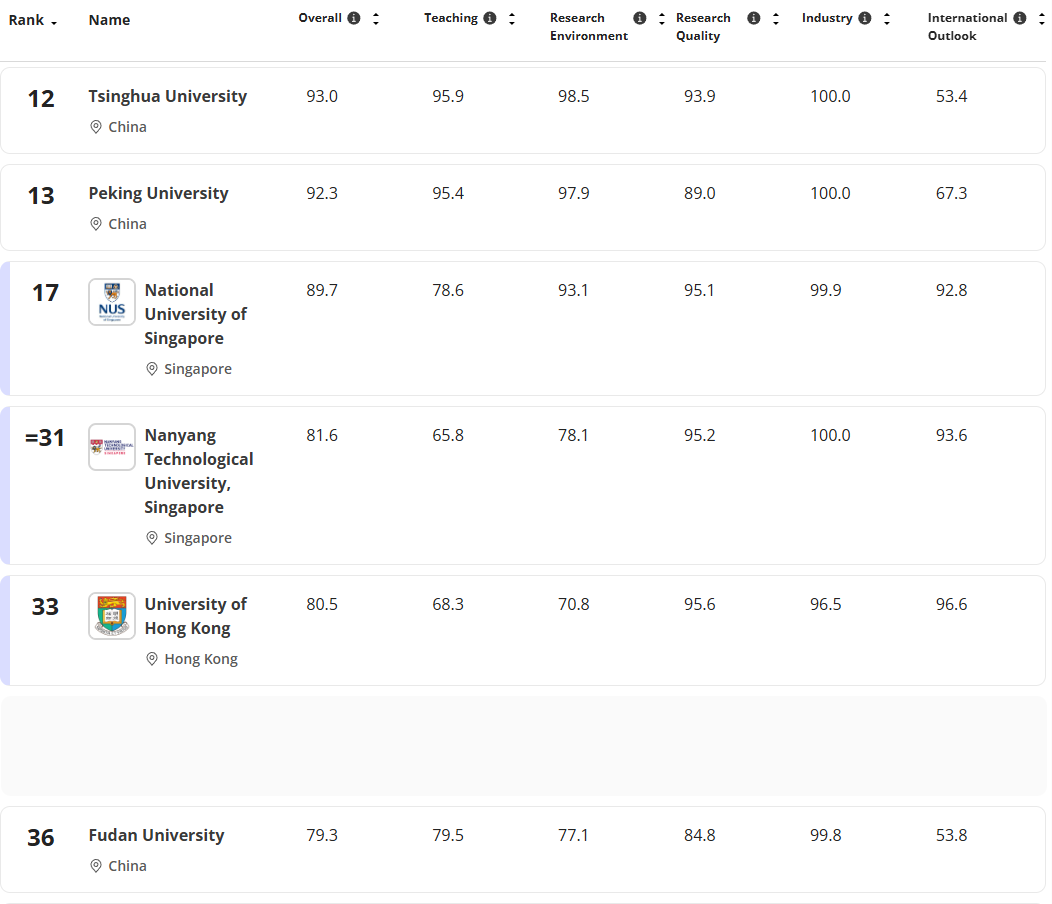Click rank number =31
This screenshot has height=904, width=1052.
point(45,438)
